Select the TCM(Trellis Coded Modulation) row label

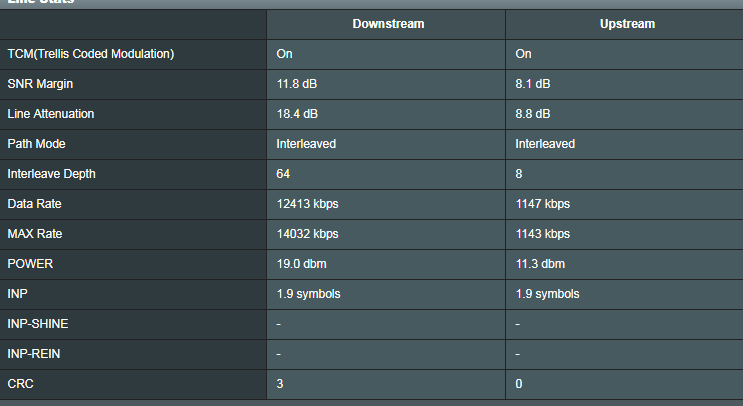tap(91, 54)
